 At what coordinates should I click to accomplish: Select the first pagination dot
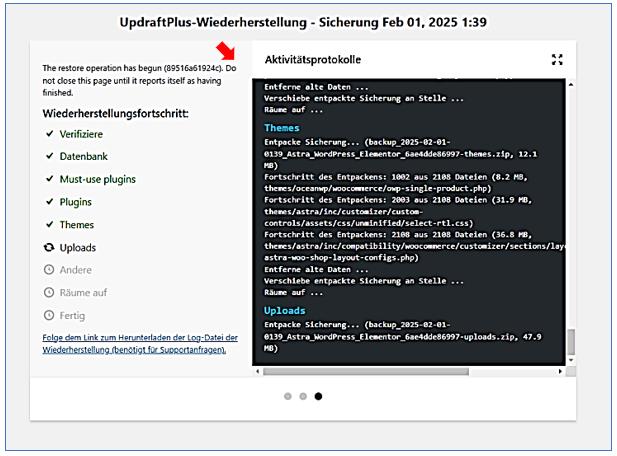pos(288,396)
